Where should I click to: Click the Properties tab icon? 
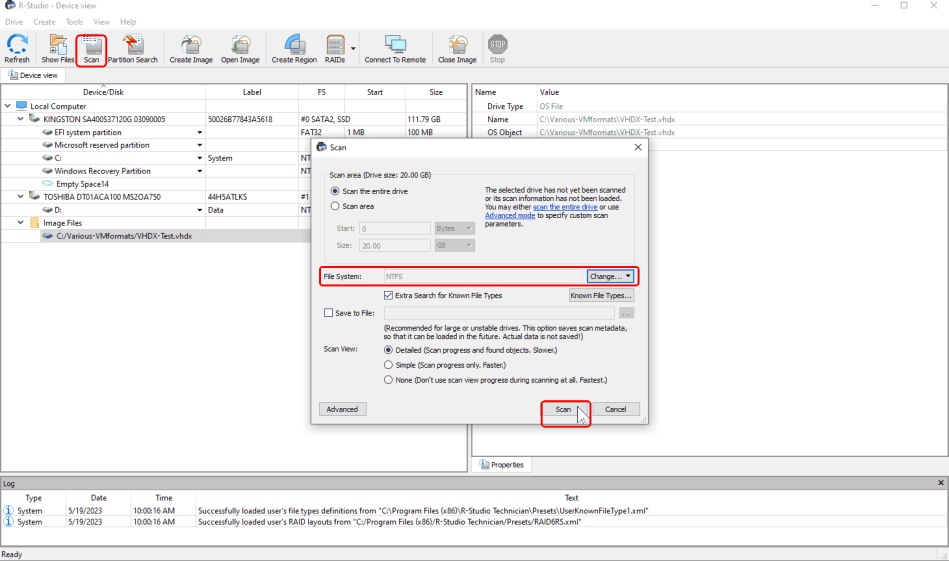tap(484, 464)
